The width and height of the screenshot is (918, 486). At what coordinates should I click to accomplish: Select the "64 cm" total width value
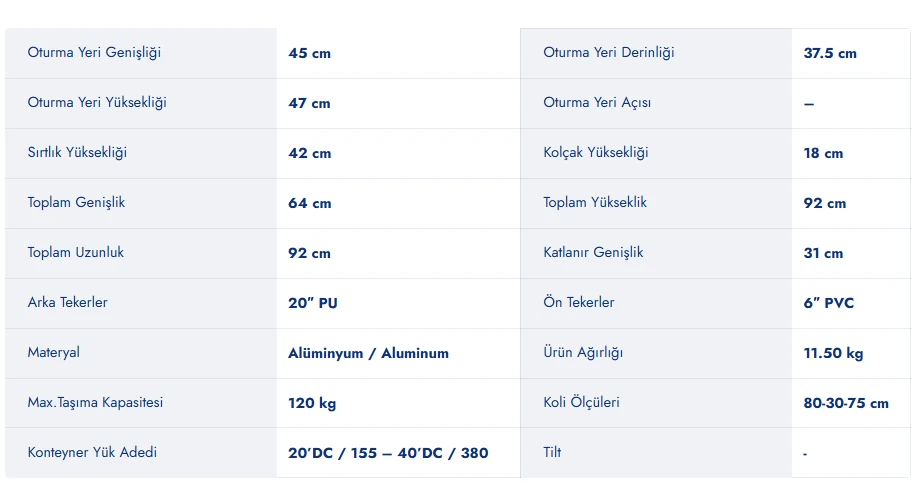[309, 203]
